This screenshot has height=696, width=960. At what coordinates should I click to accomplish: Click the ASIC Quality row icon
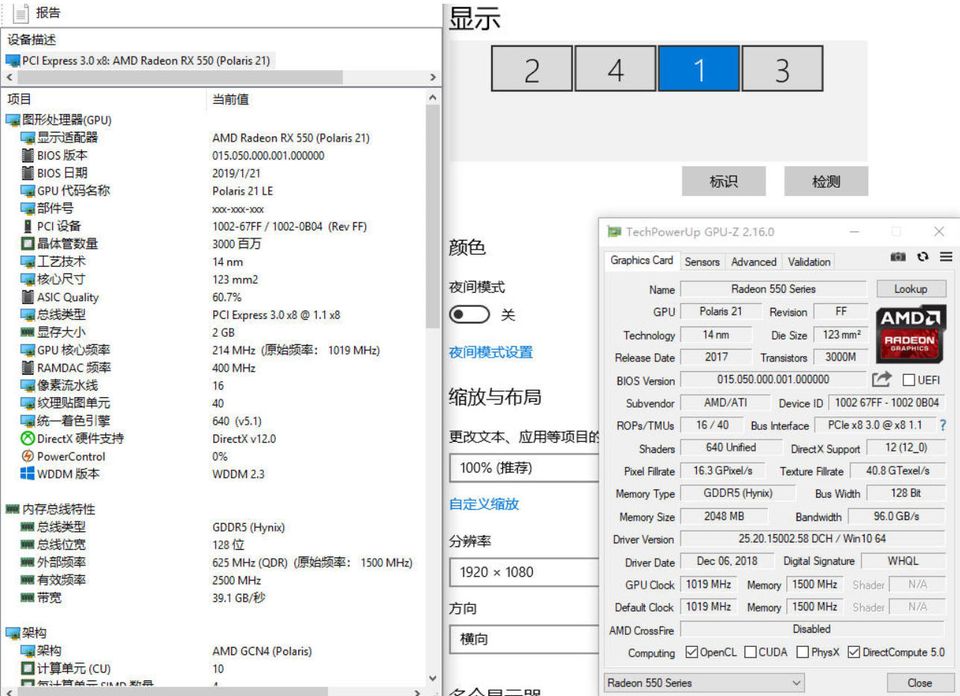[x=28, y=297]
